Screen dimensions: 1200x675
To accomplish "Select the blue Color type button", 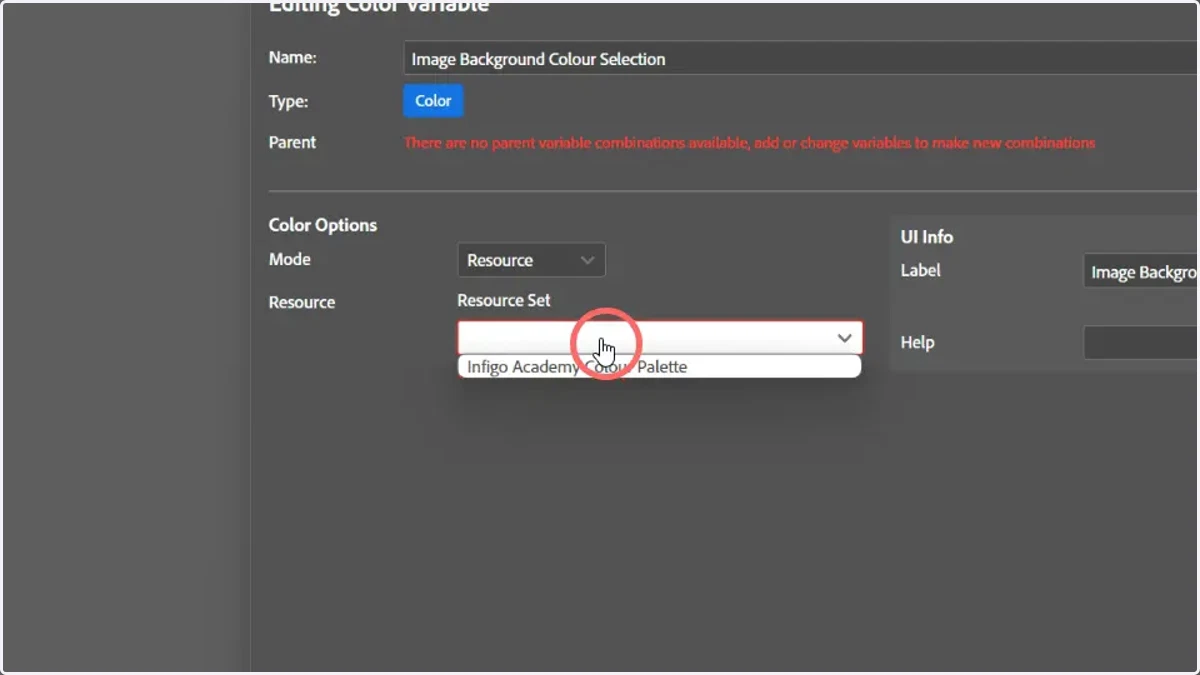I will (433, 101).
